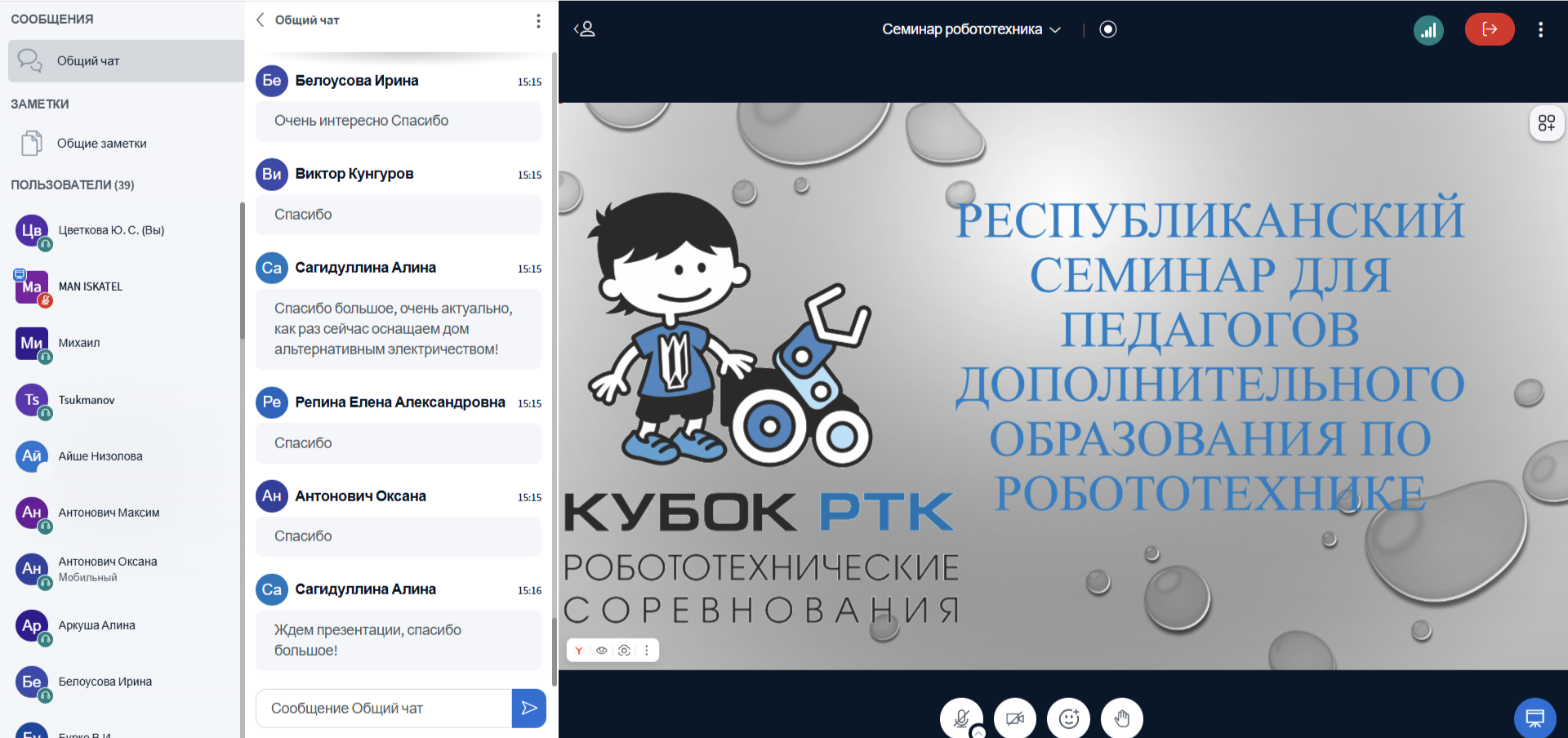This screenshot has width=1568, height=738.
Task: Turn on the webcam
Action: [1015, 718]
